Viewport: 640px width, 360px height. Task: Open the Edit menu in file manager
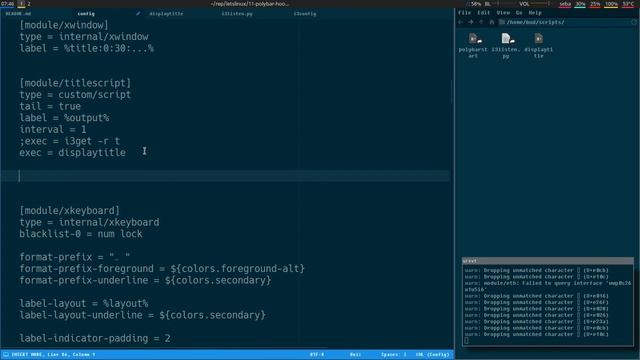pyautogui.click(x=484, y=13)
